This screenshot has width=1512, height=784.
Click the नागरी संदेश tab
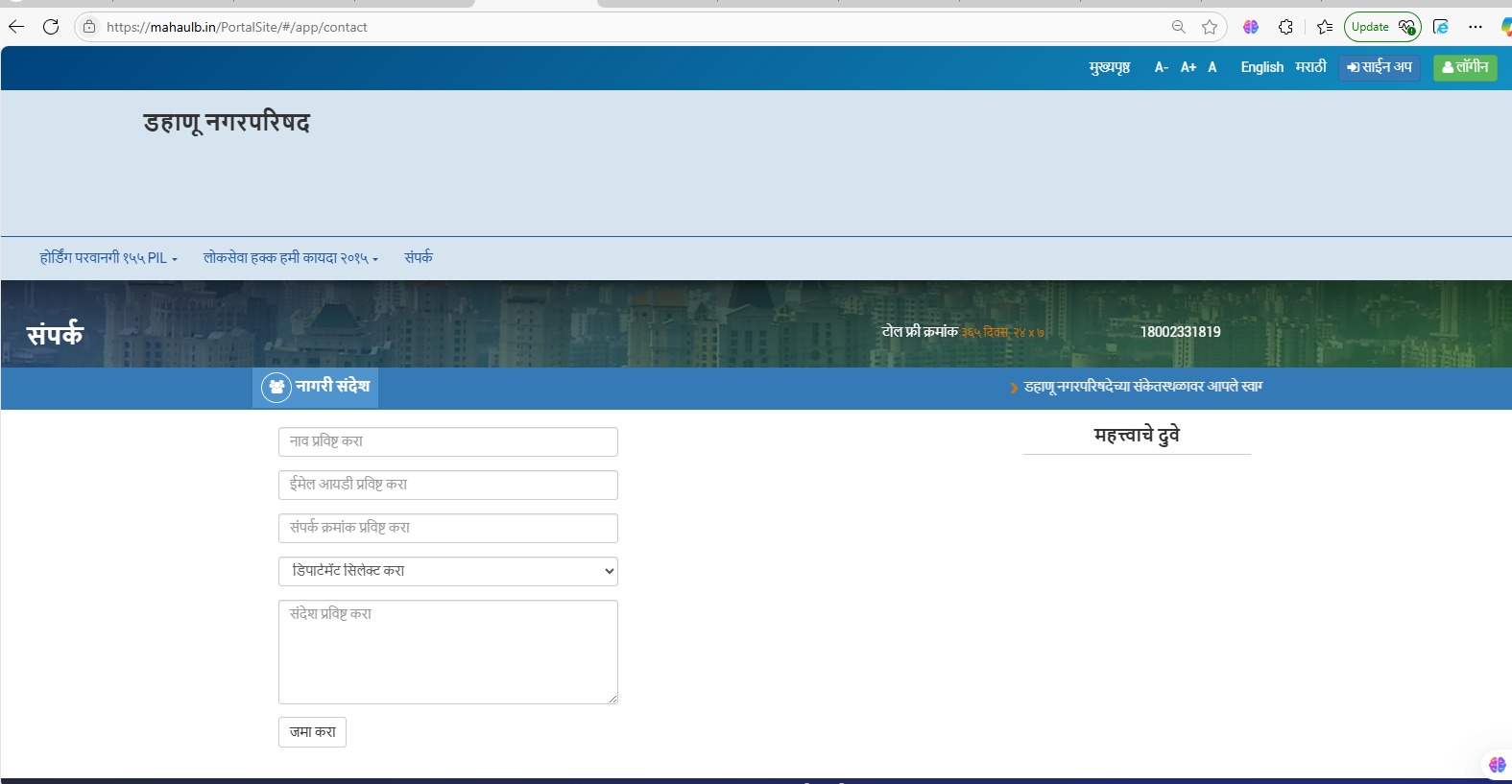point(315,387)
